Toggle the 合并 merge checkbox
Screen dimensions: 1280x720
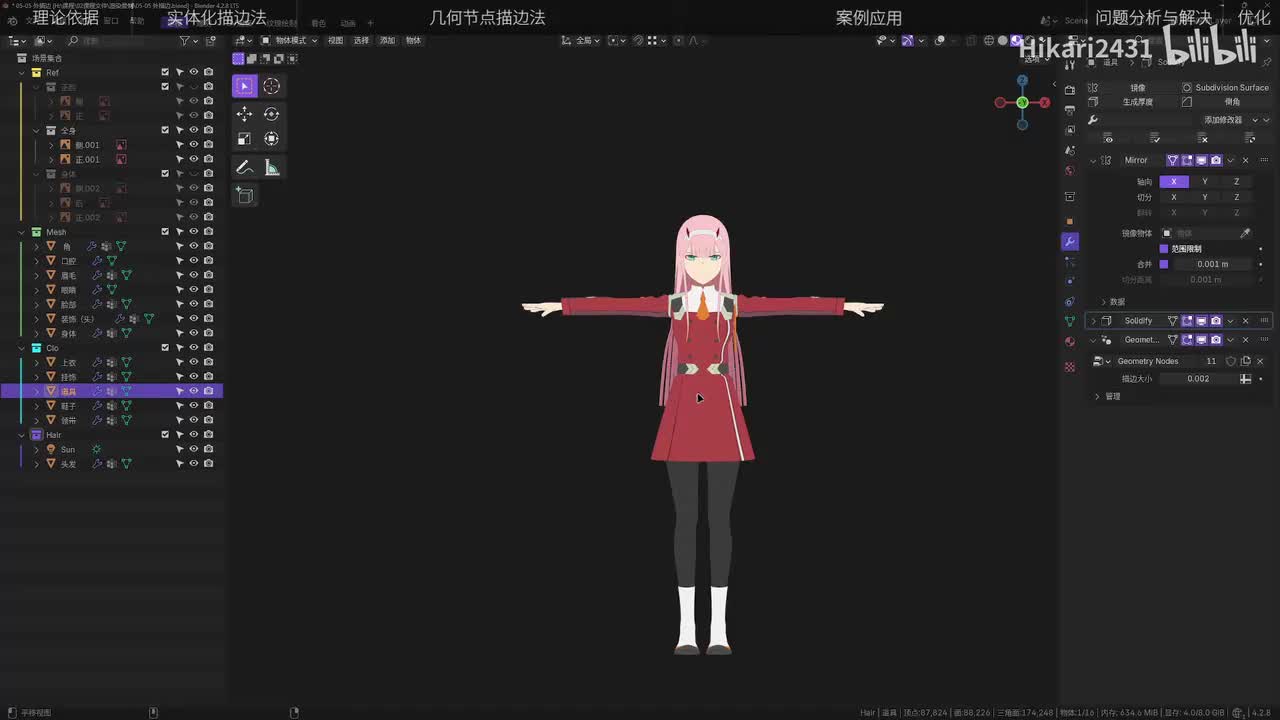(x=1163, y=264)
